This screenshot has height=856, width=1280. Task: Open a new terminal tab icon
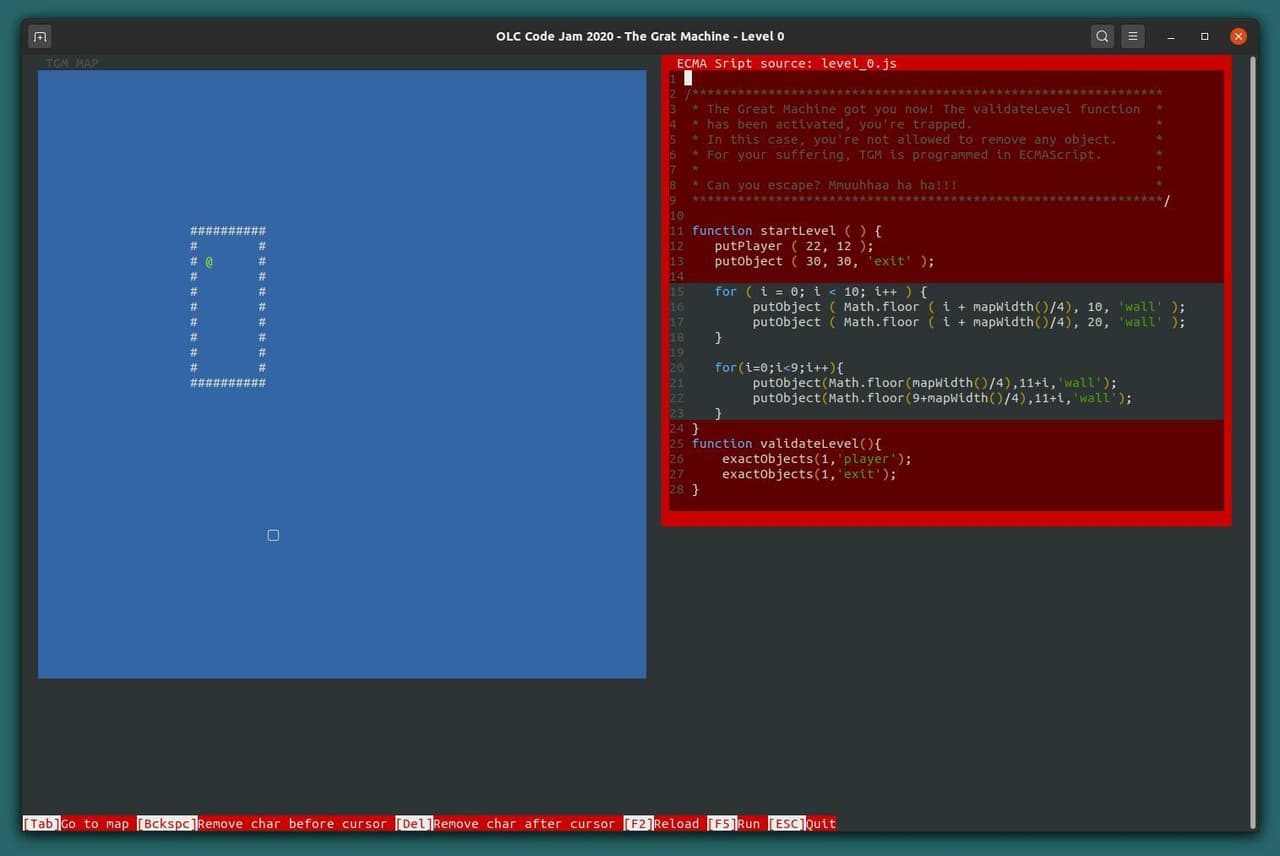coord(39,36)
